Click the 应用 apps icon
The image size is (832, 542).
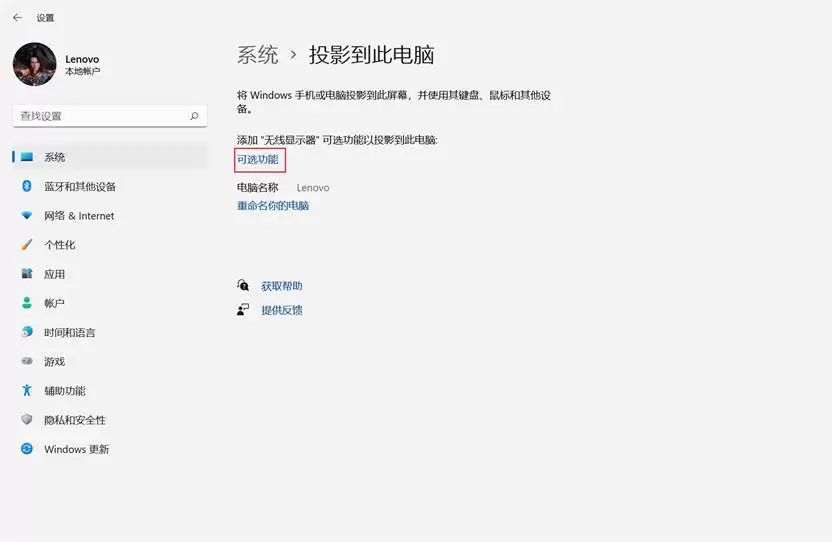27,273
